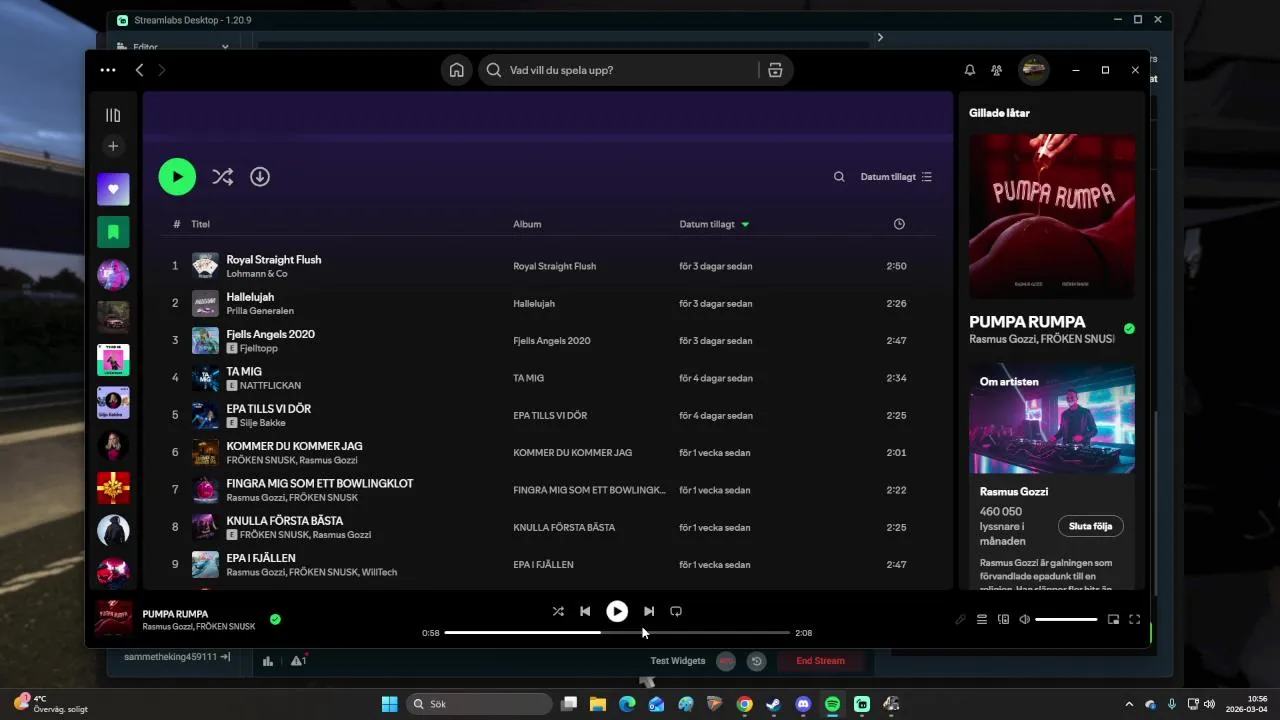This screenshot has height=720, width=1280.
Task: Sort by the Datum tillagt column header
Action: pyautogui.click(x=714, y=224)
